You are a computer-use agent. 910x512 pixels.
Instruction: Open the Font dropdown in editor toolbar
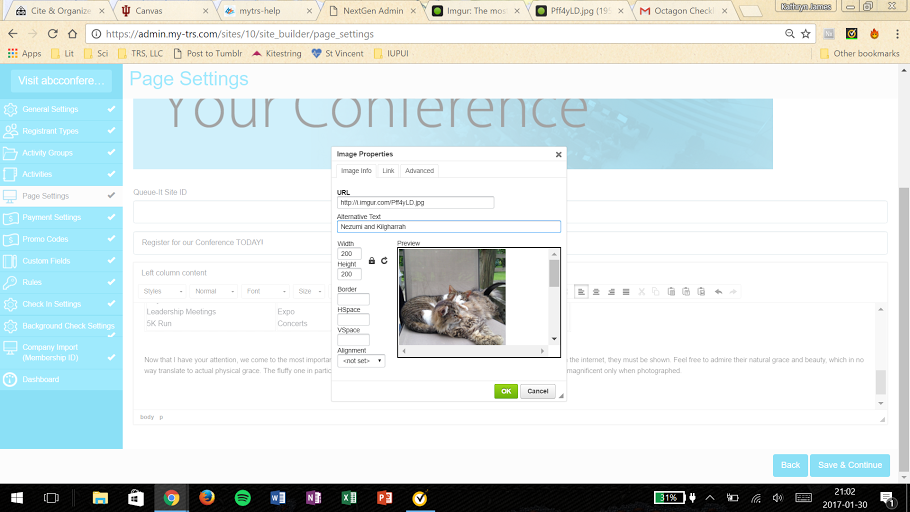pos(266,291)
